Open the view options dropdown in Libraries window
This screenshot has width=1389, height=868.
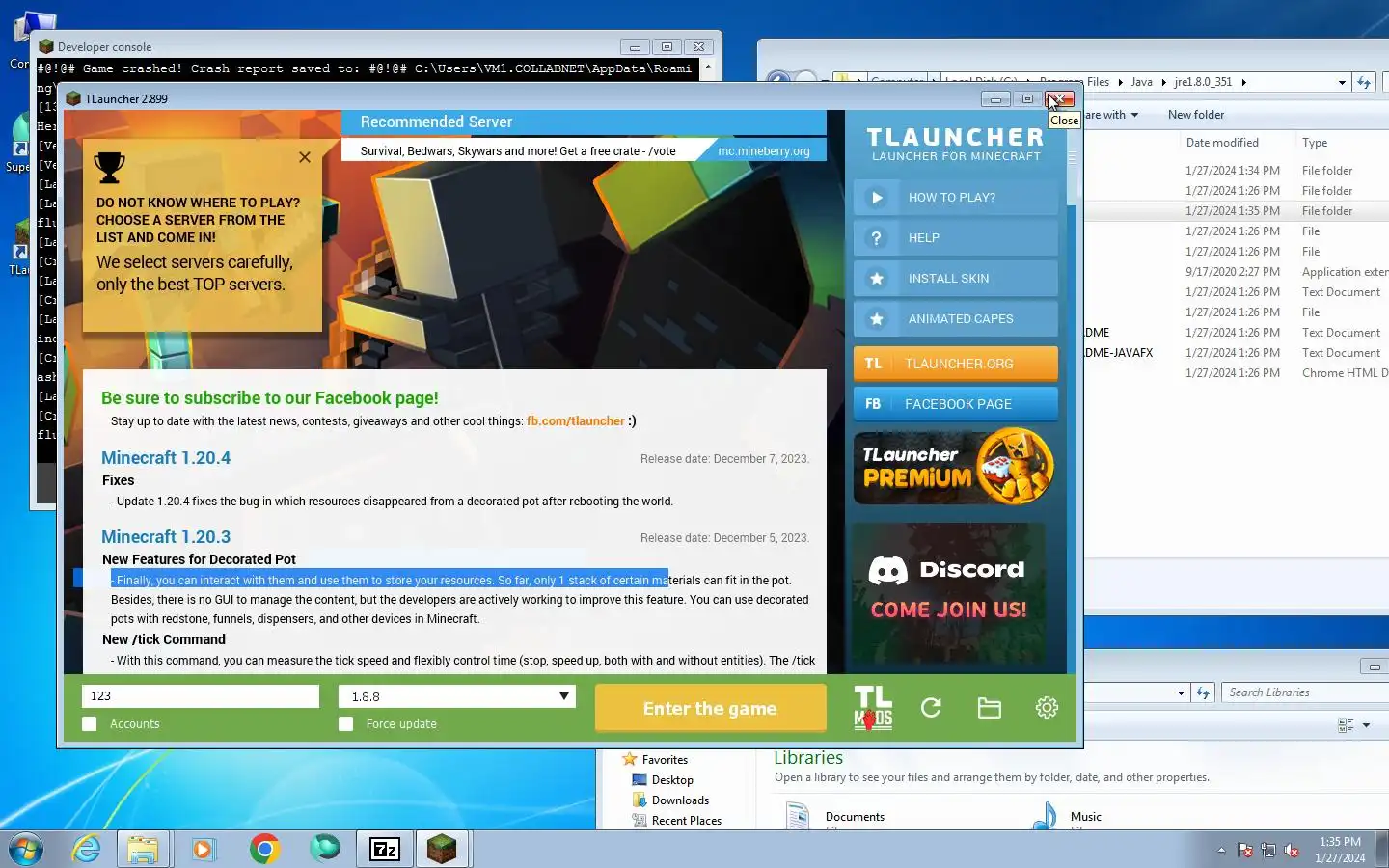pyautogui.click(x=1366, y=725)
